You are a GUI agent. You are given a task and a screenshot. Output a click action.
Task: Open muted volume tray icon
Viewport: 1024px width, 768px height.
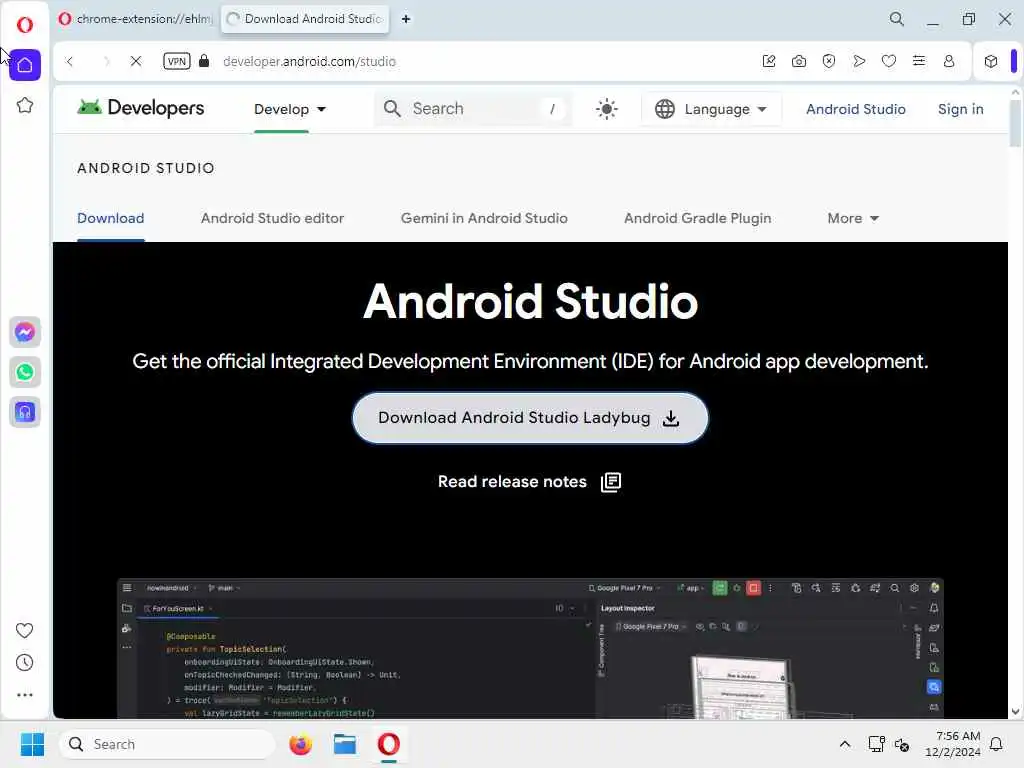902,744
